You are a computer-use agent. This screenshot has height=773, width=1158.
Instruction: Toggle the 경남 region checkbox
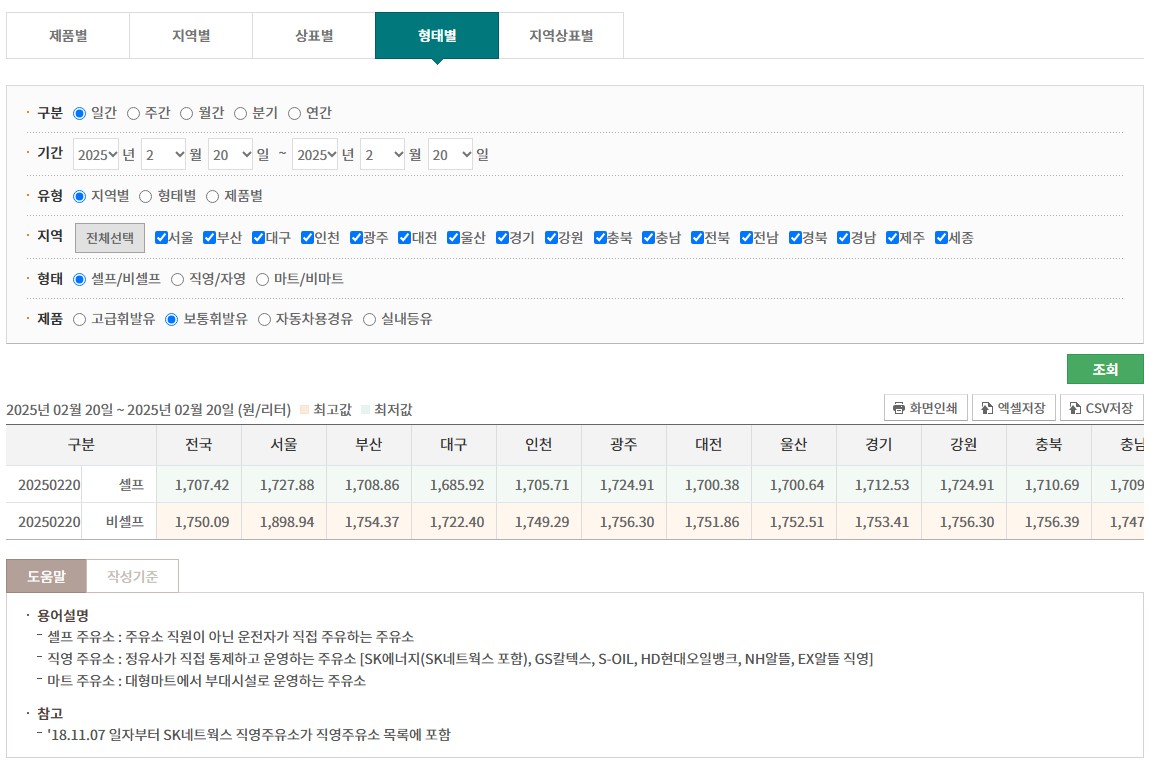843,238
